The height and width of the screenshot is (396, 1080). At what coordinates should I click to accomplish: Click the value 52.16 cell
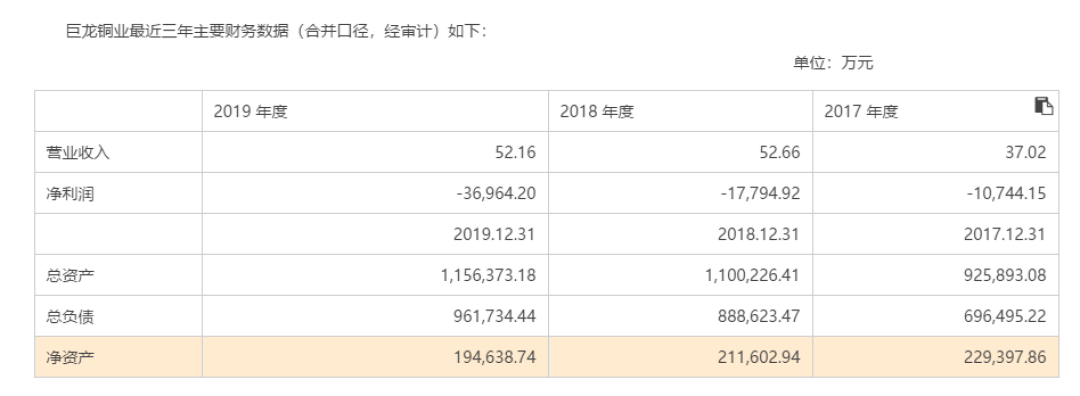[x=375, y=152]
